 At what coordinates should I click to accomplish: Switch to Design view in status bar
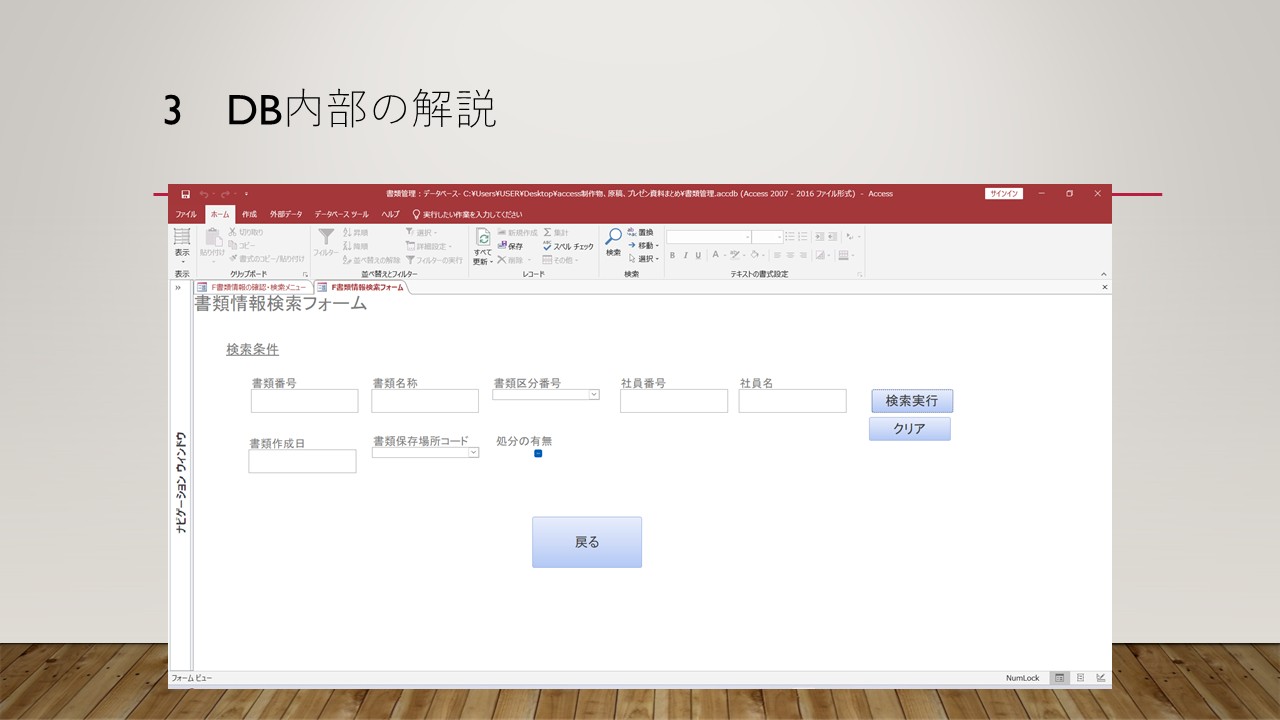point(1101,678)
